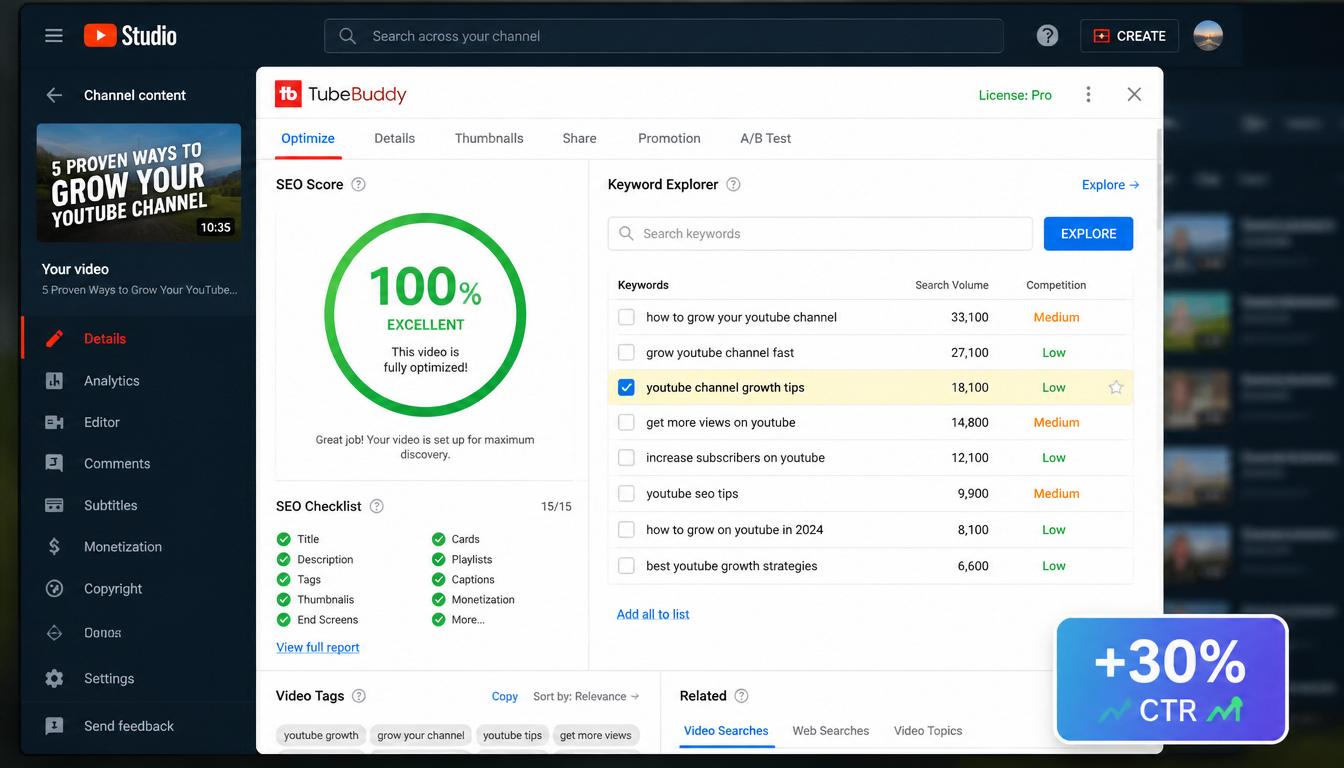Viewport: 1344px width, 768px height.
Task: Select the Video Searches tab
Action: (726, 731)
